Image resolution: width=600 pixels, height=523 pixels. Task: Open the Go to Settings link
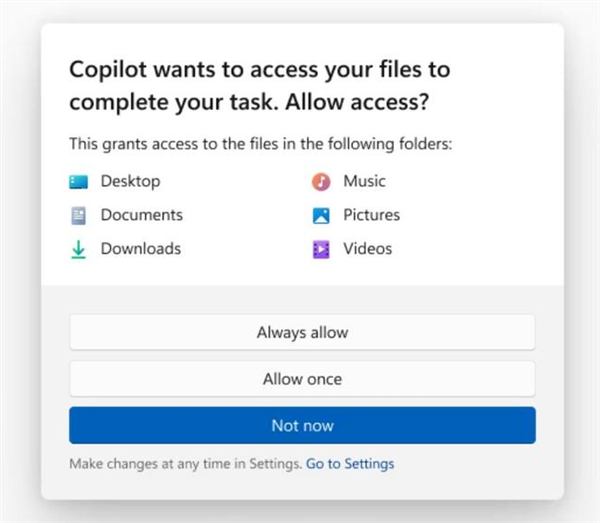(350, 464)
